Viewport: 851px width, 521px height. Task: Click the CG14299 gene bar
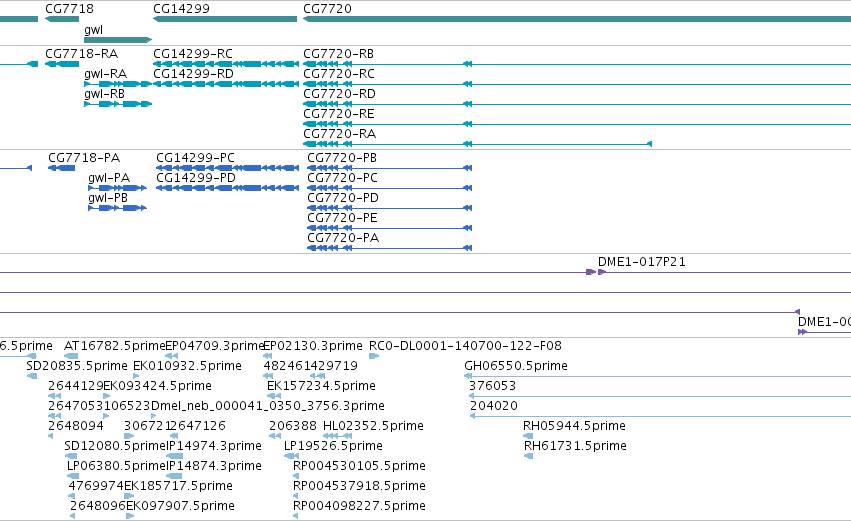click(x=225, y=19)
